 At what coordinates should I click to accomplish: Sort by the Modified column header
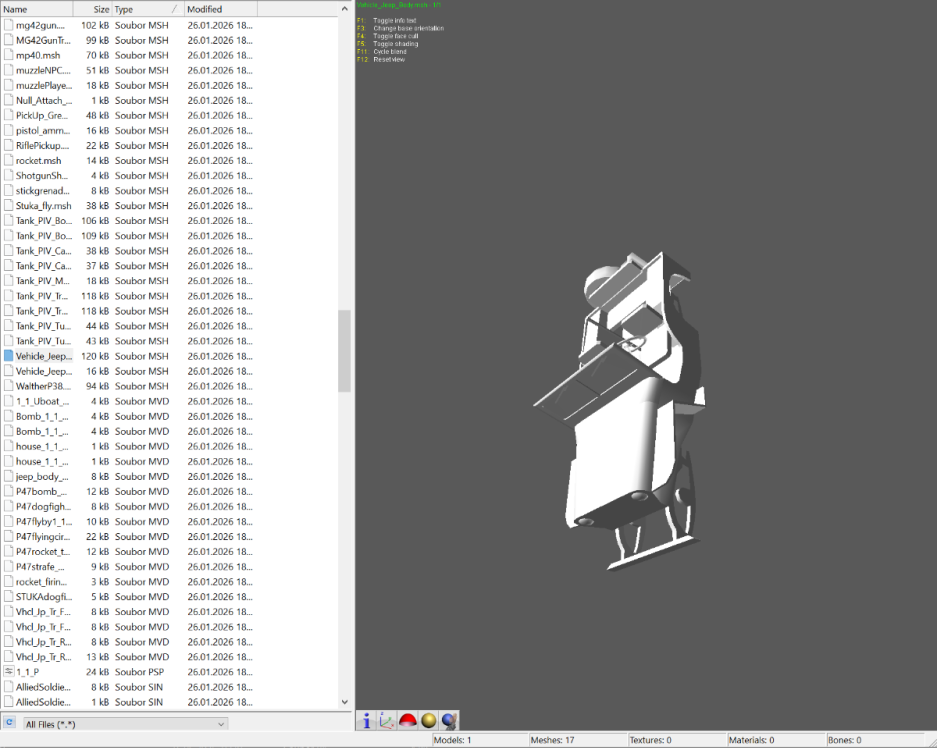(221, 9)
